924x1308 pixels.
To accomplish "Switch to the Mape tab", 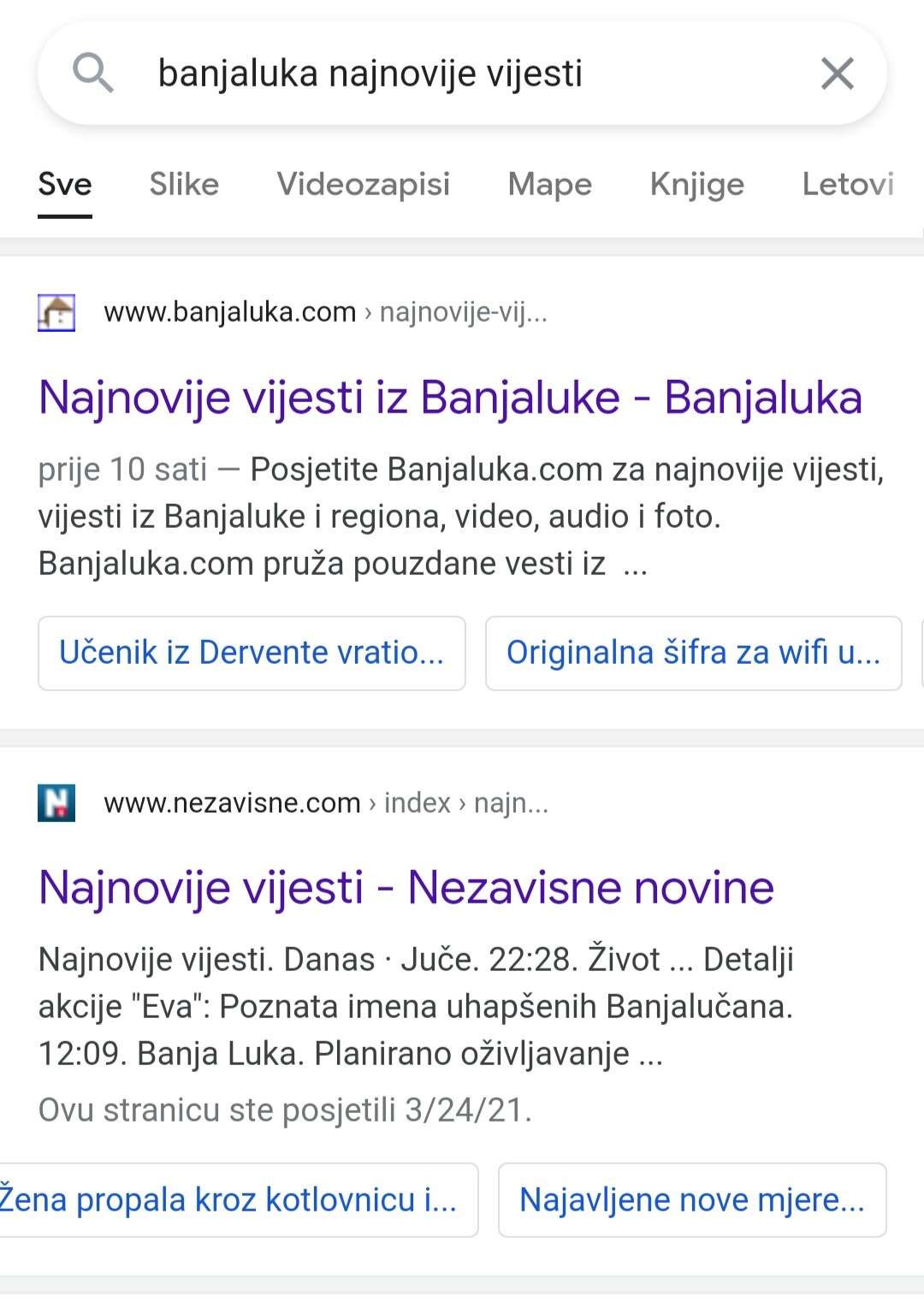I will point(549,185).
